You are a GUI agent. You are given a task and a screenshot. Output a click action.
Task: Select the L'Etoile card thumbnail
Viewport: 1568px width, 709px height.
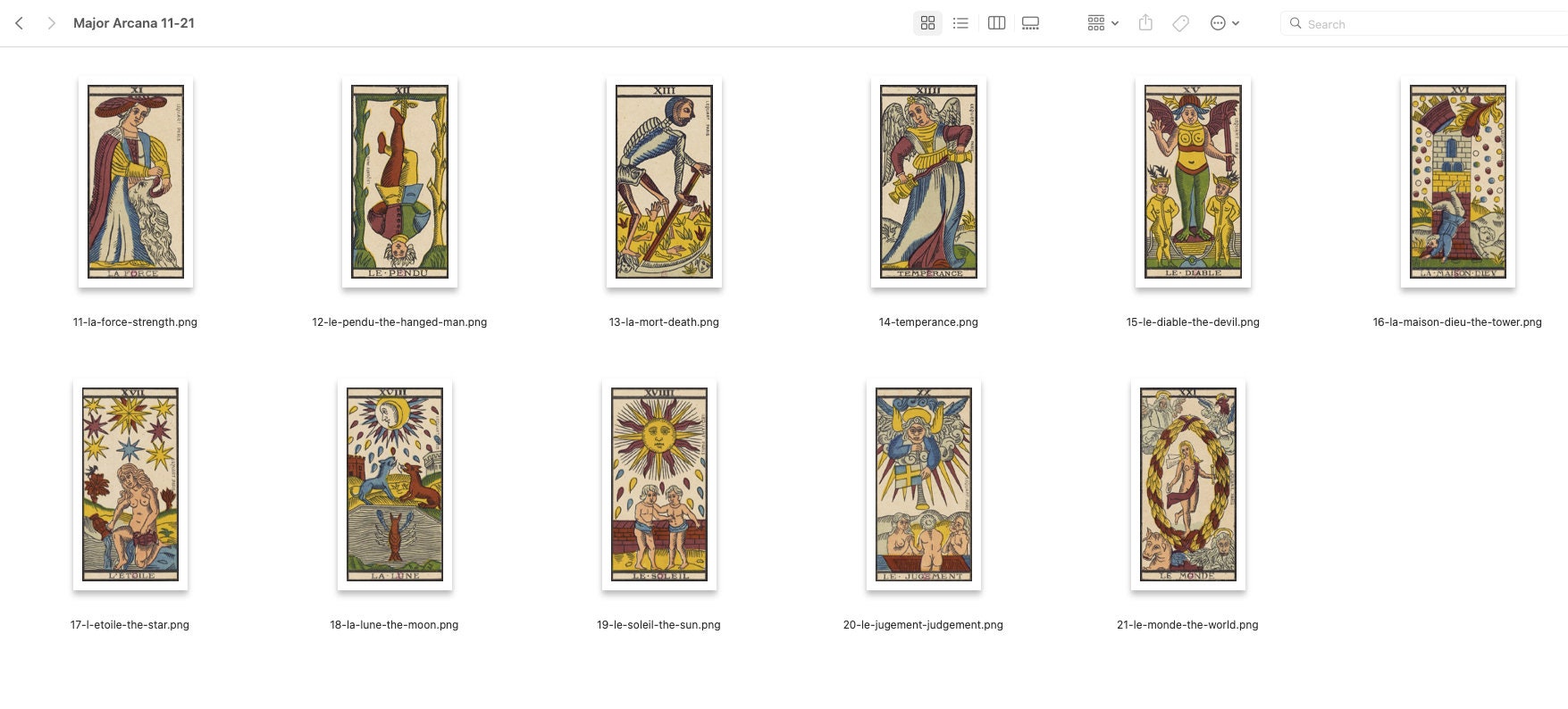[130, 485]
